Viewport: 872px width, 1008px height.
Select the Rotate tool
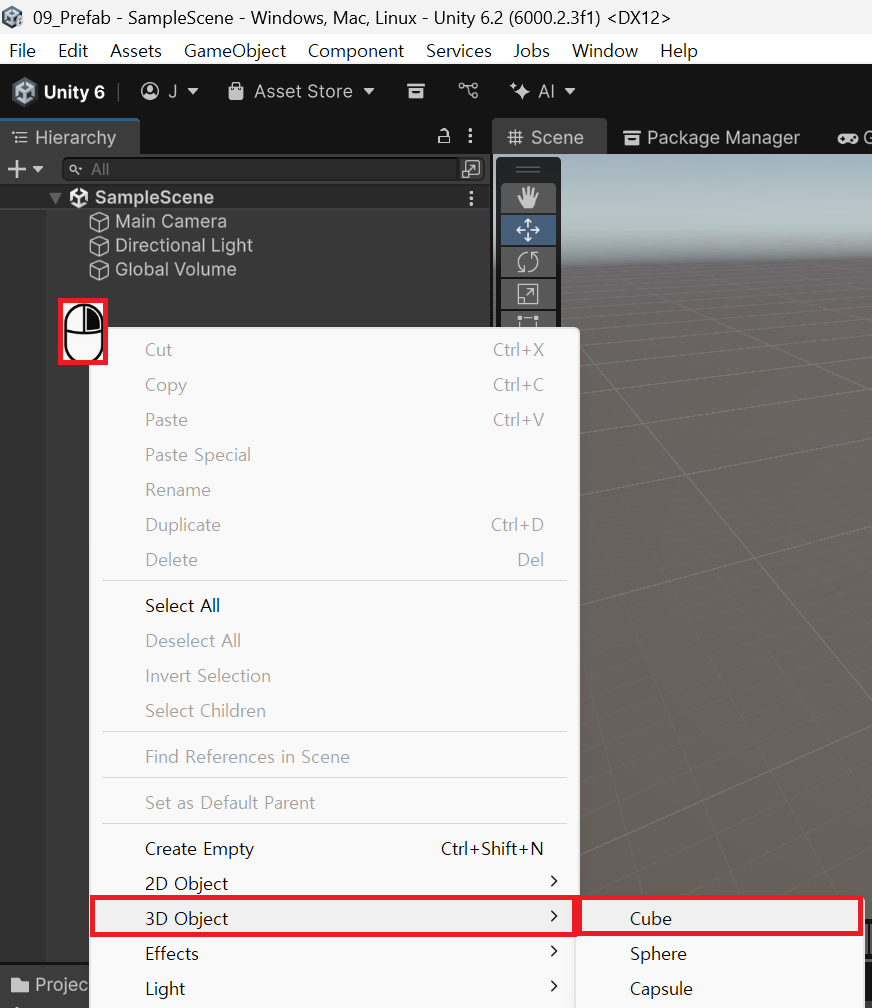pos(528,262)
